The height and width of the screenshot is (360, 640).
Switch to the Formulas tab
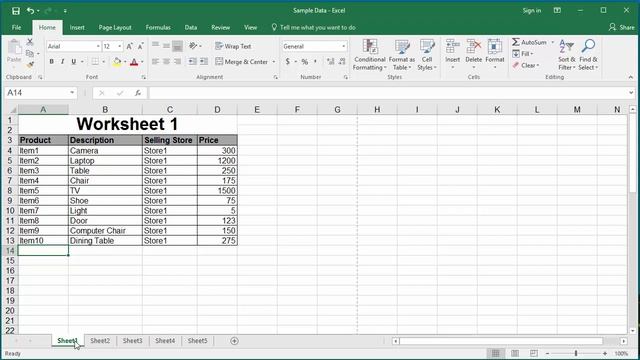pos(158,27)
